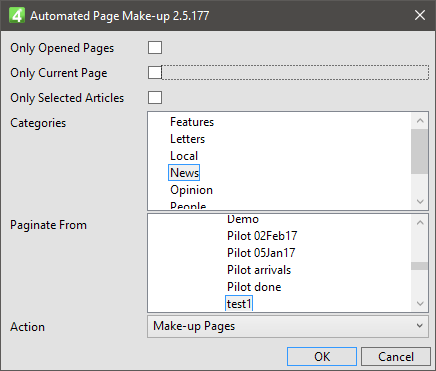Viewport: 436px width, 371px height.
Task: Click the Categories list up arrow
Action: point(420,121)
